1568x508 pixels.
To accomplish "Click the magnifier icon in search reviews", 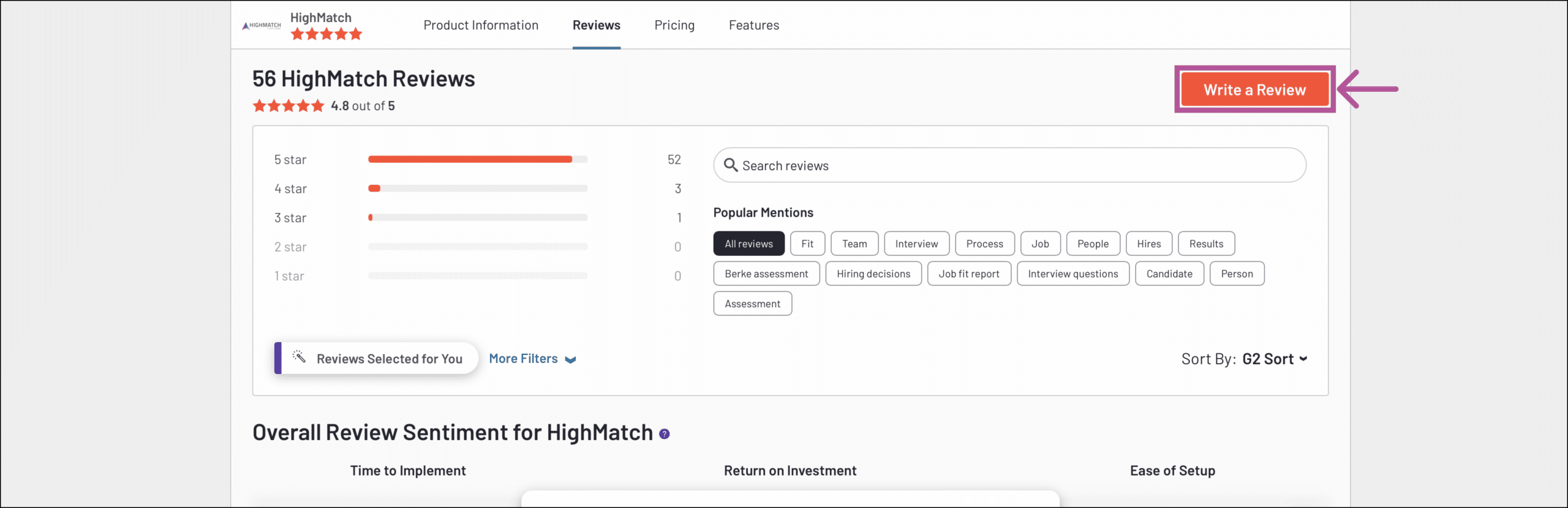I will 730,165.
